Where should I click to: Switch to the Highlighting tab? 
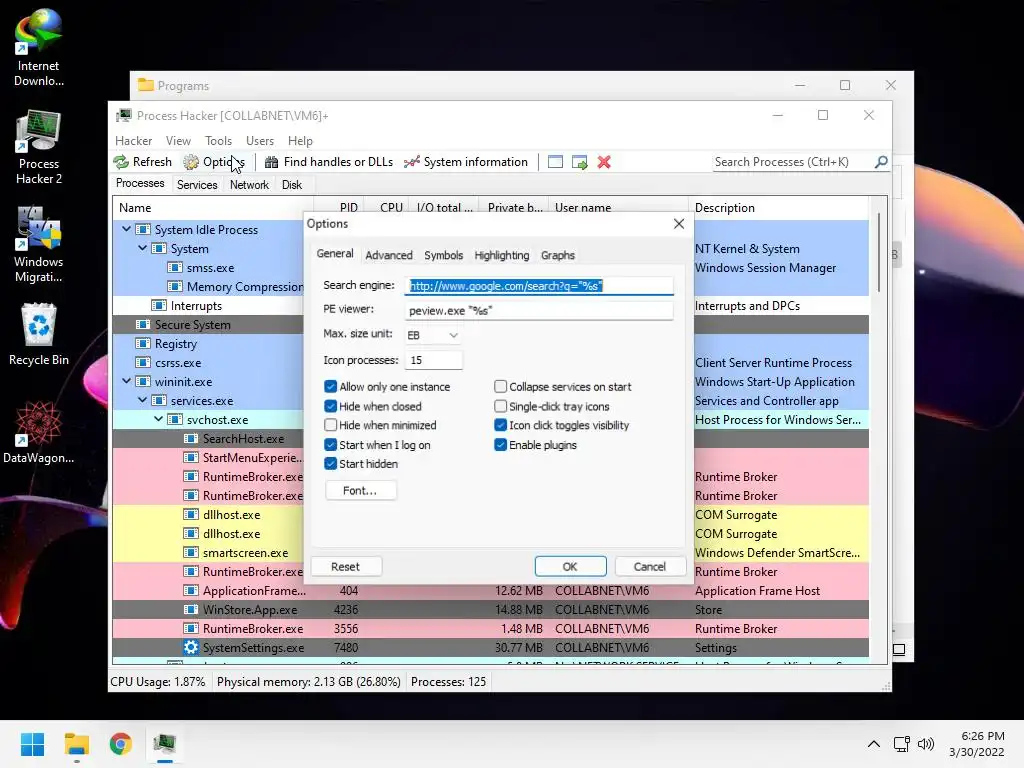[x=502, y=255]
